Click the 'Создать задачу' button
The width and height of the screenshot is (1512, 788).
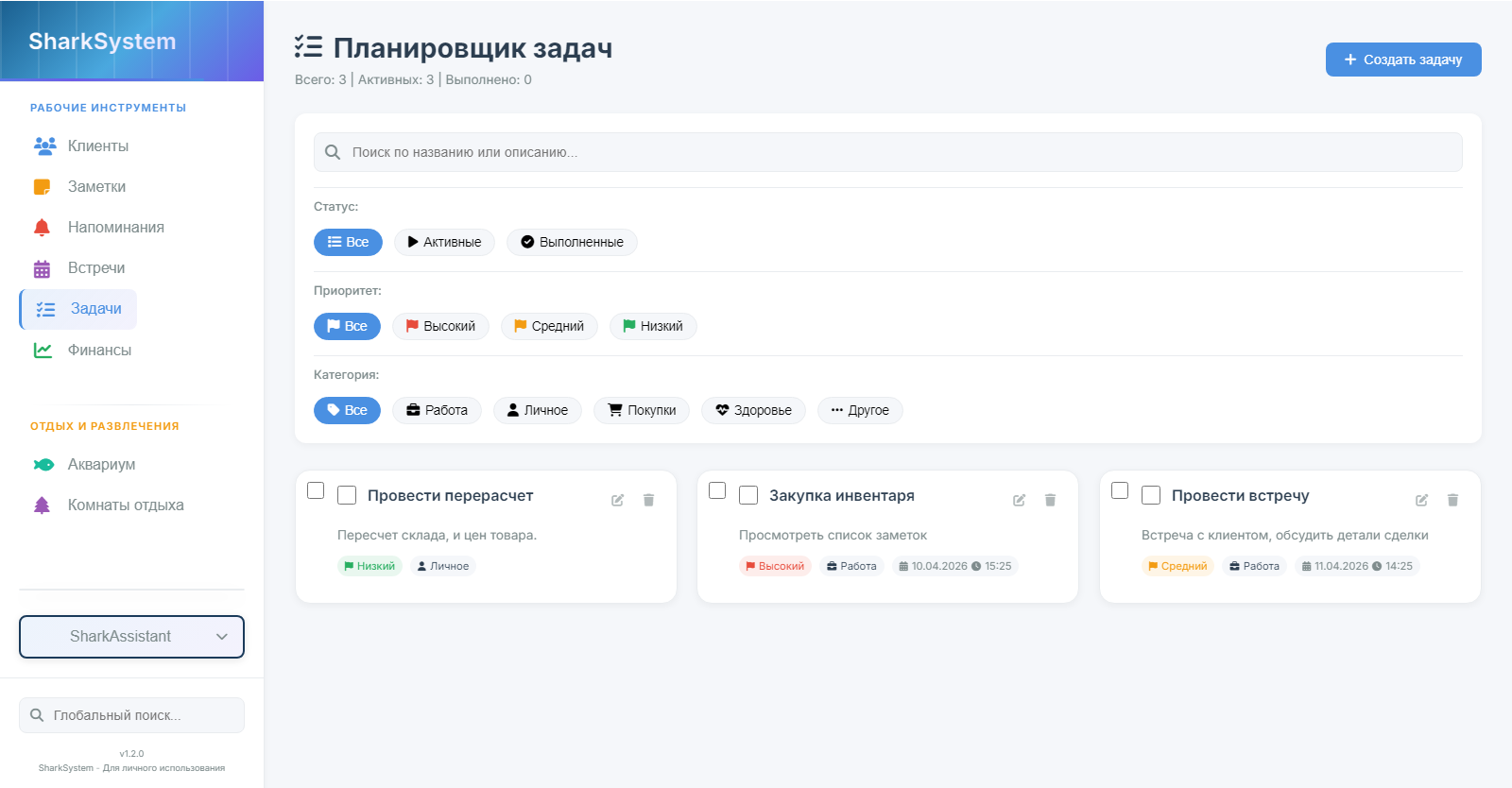coord(1403,60)
